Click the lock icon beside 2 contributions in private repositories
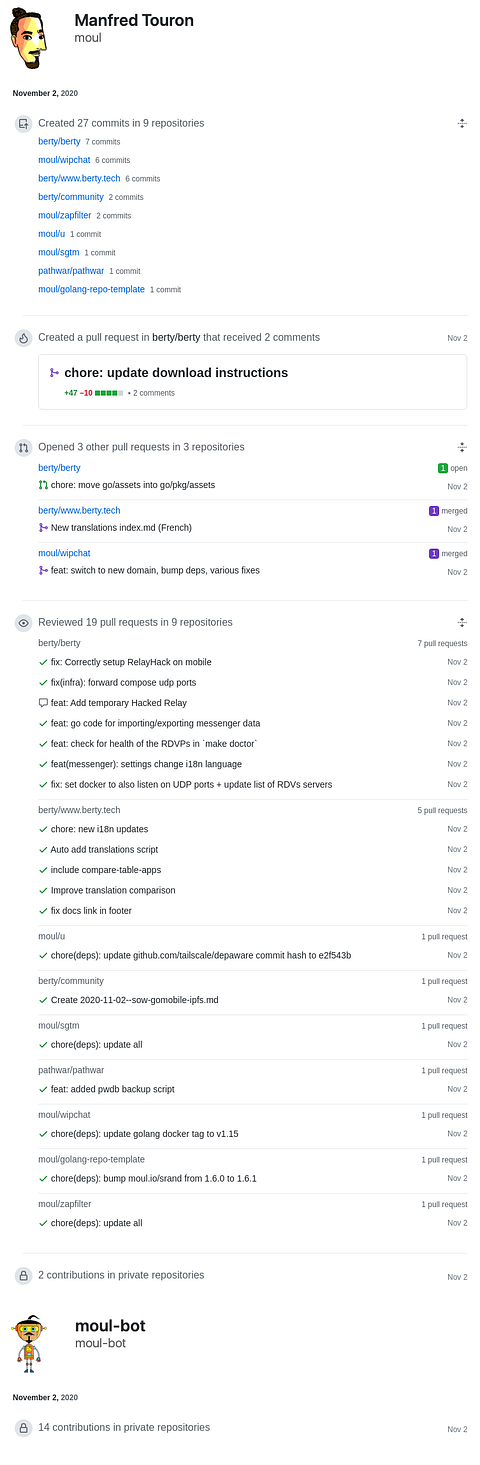This screenshot has height=1465, width=480. [x=23, y=1276]
